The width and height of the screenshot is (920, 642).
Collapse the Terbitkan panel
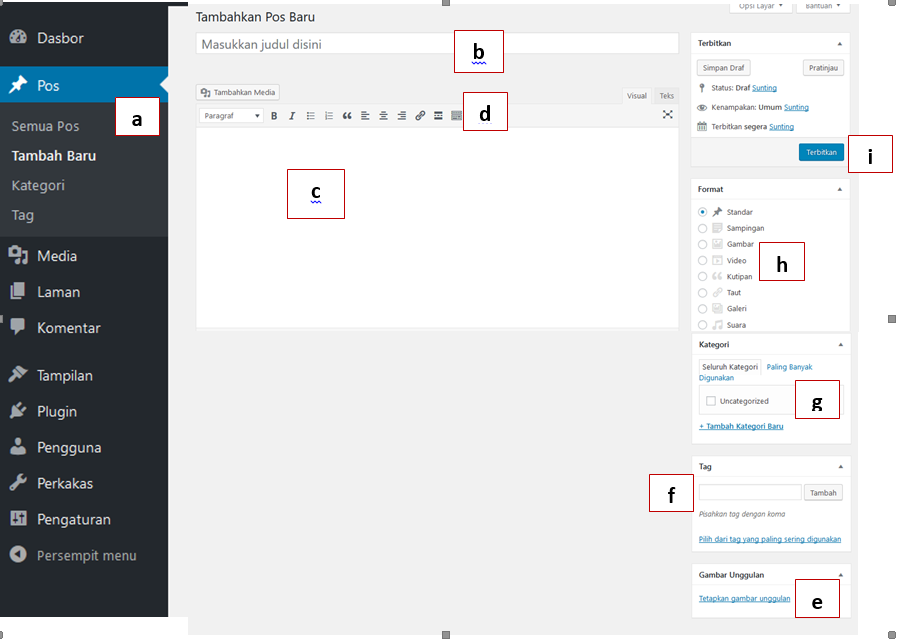pyautogui.click(x=839, y=44)
